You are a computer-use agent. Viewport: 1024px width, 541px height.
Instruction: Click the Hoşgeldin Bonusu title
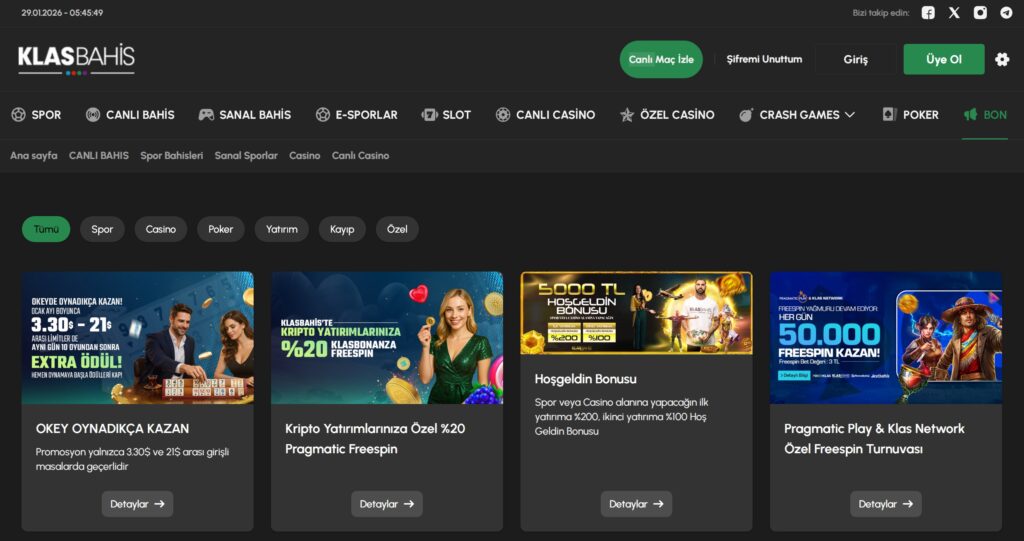pyautogui.click(x=585, y=379)
